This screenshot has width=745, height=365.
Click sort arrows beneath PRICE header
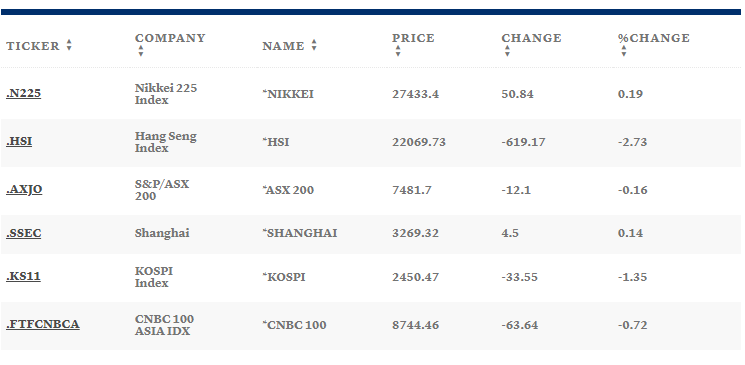coord(398,51)
